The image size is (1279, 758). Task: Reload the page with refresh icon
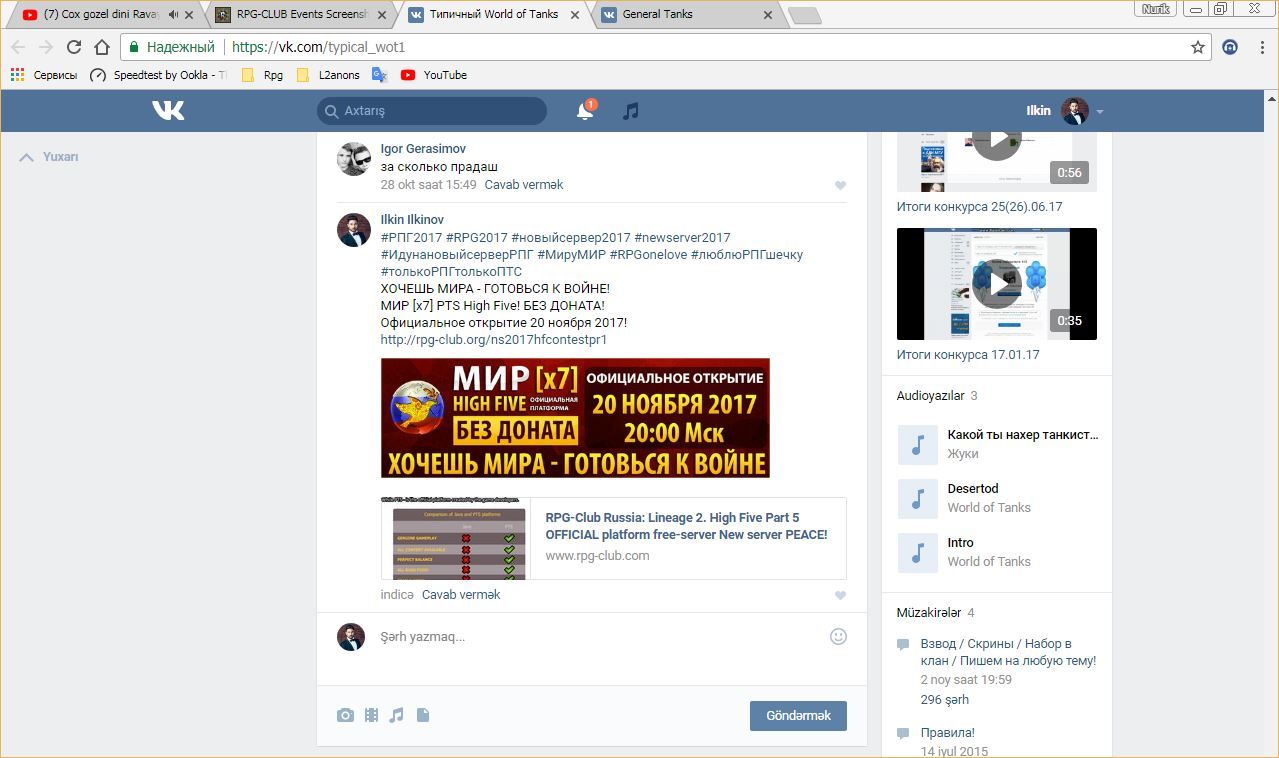[x=73, y=47]
